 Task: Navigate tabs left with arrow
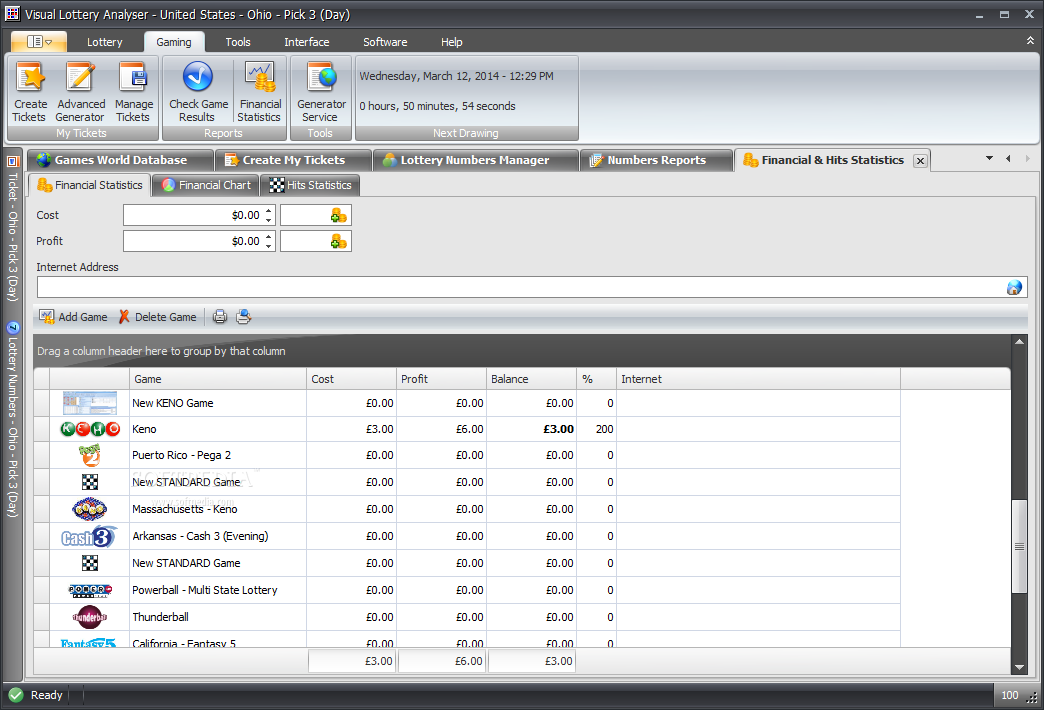click(x=1009, y=159)
